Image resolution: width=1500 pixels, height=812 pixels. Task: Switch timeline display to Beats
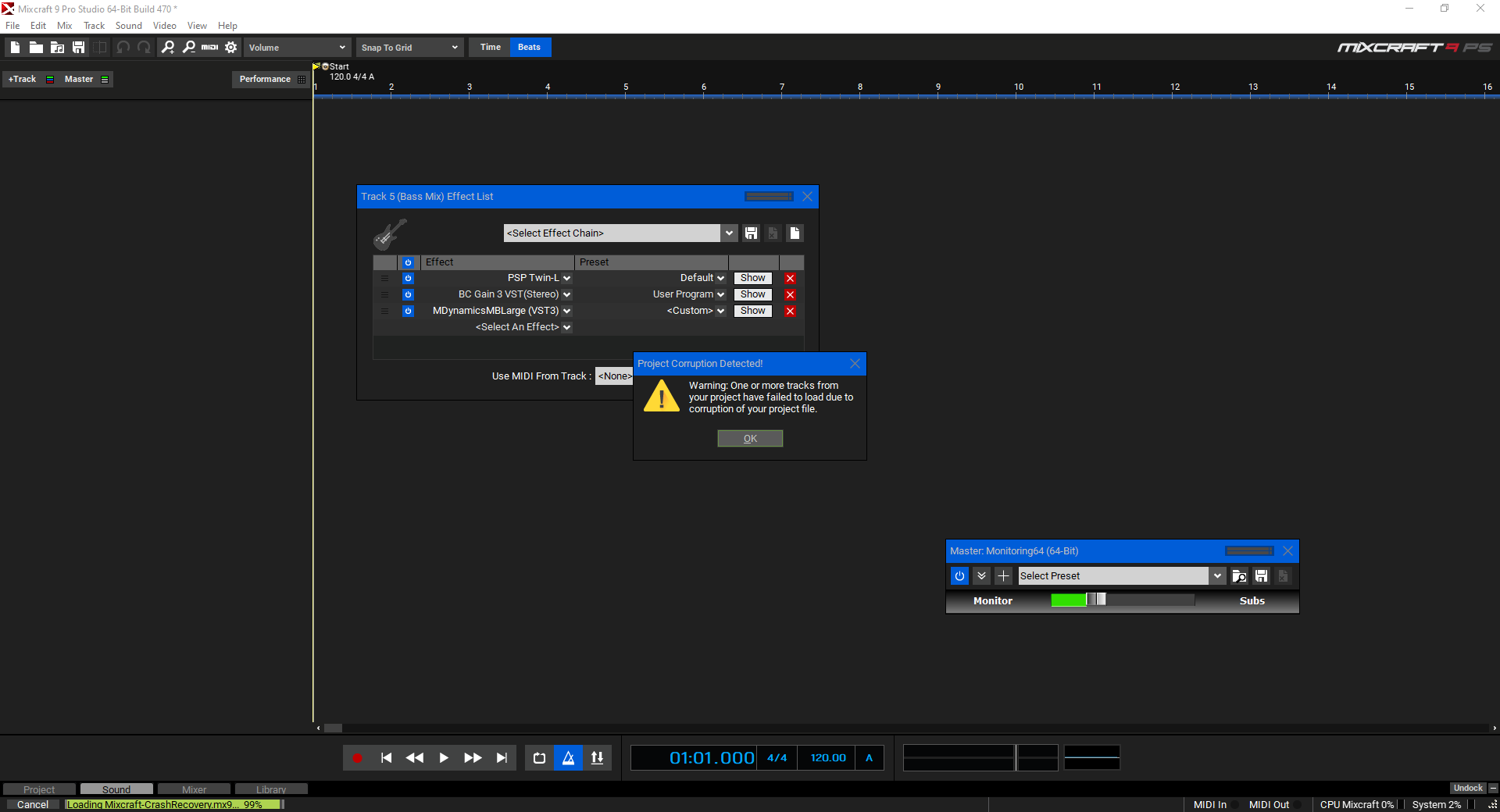click(x=530, y=48)
